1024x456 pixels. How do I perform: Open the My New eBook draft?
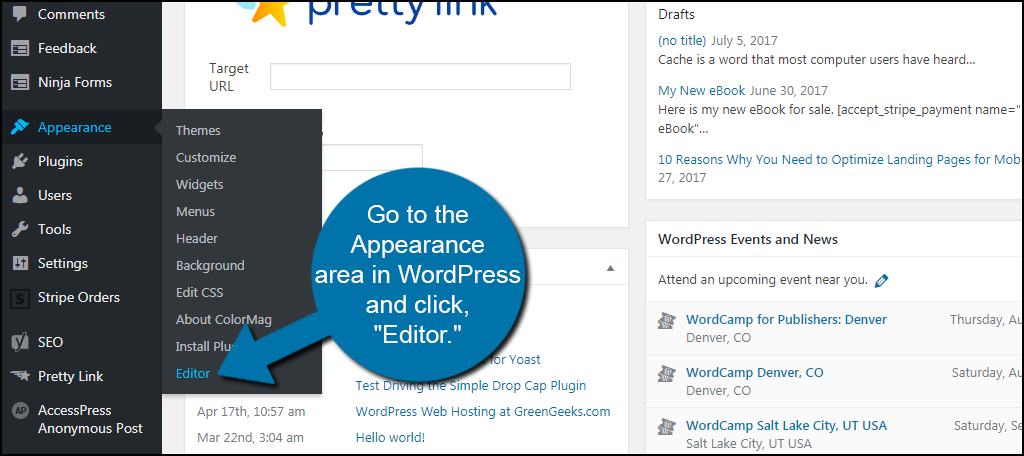pyautogui.click(x=702, y=91)
